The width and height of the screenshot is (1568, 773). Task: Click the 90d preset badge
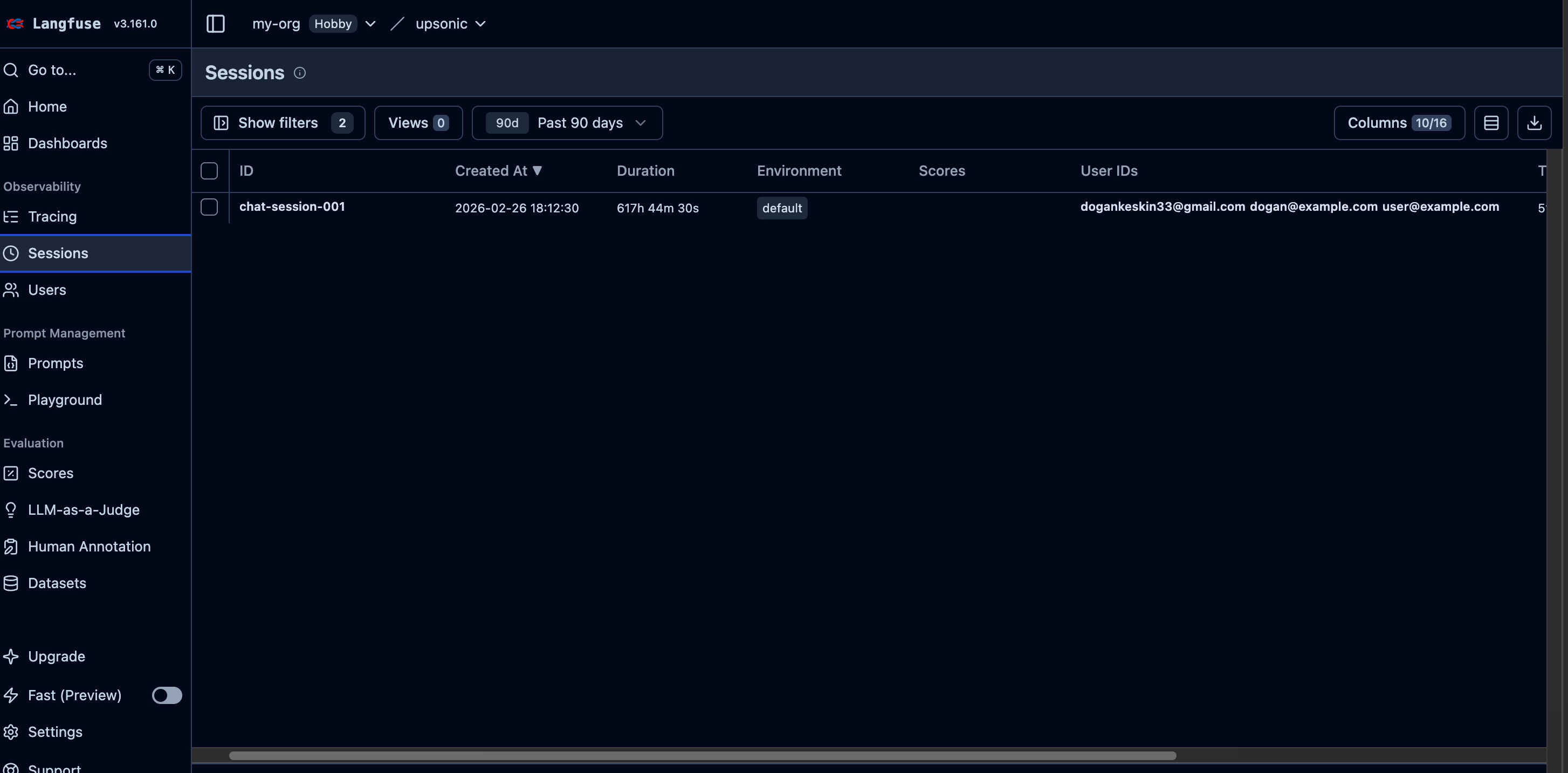[x=507, y=123]
